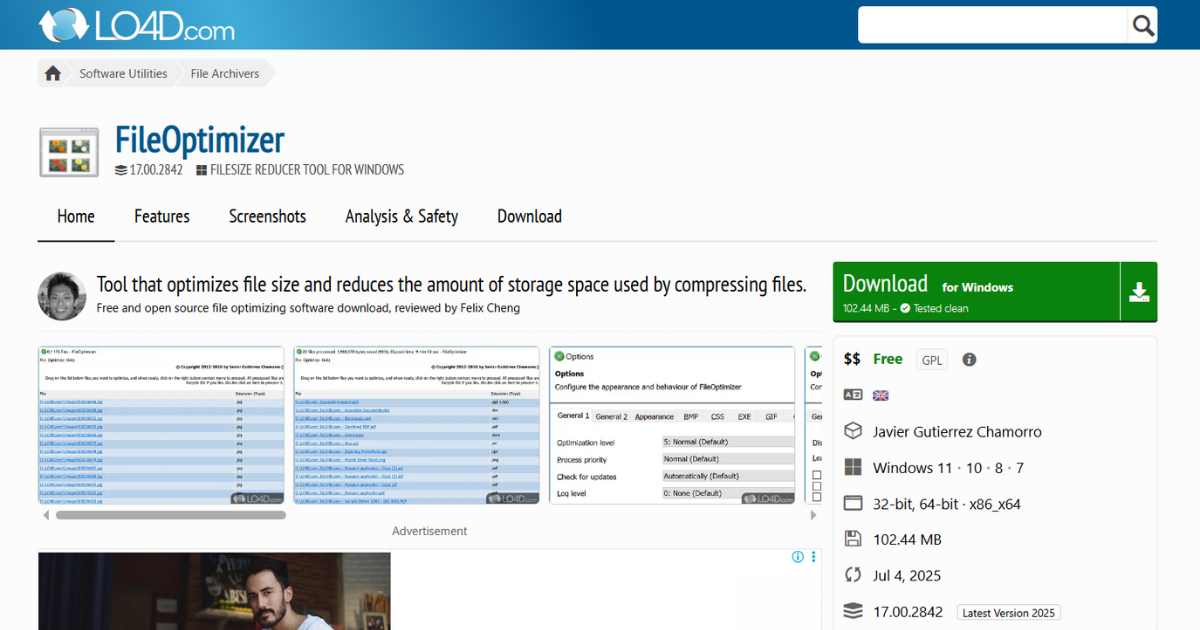Click the Latest Version 2025 badge
This screenshot has height=630, width=1200.
(1008, 612)
